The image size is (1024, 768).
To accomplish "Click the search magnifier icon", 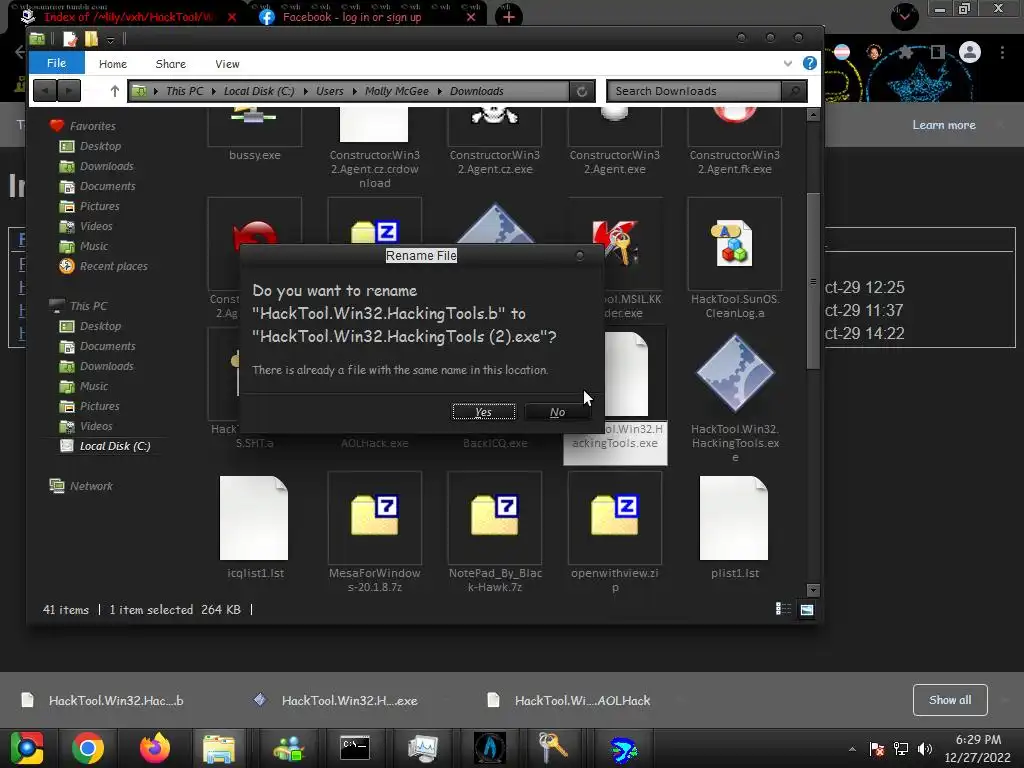I will [x=794, y=91].
